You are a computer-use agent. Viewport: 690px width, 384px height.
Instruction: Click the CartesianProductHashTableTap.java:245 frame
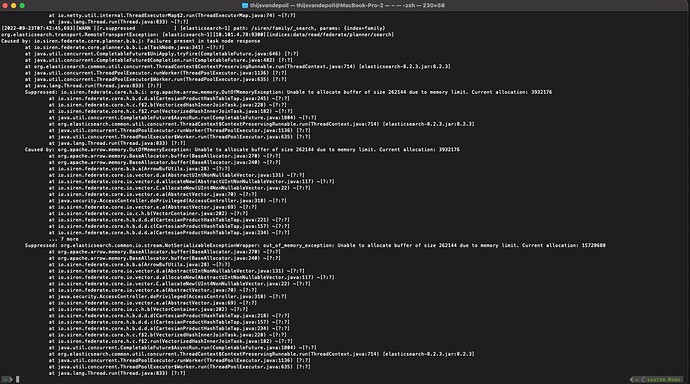[x=169, y=99]
